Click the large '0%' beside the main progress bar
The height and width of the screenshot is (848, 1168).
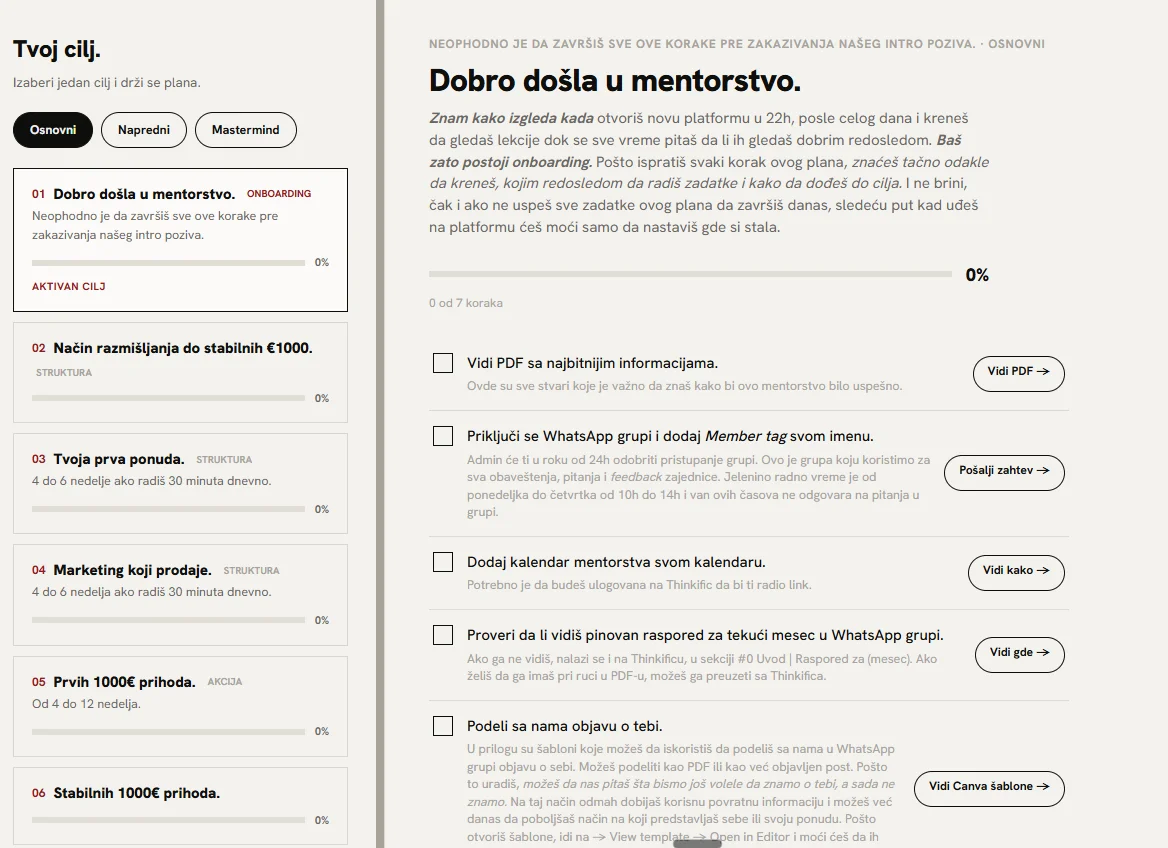977,275
